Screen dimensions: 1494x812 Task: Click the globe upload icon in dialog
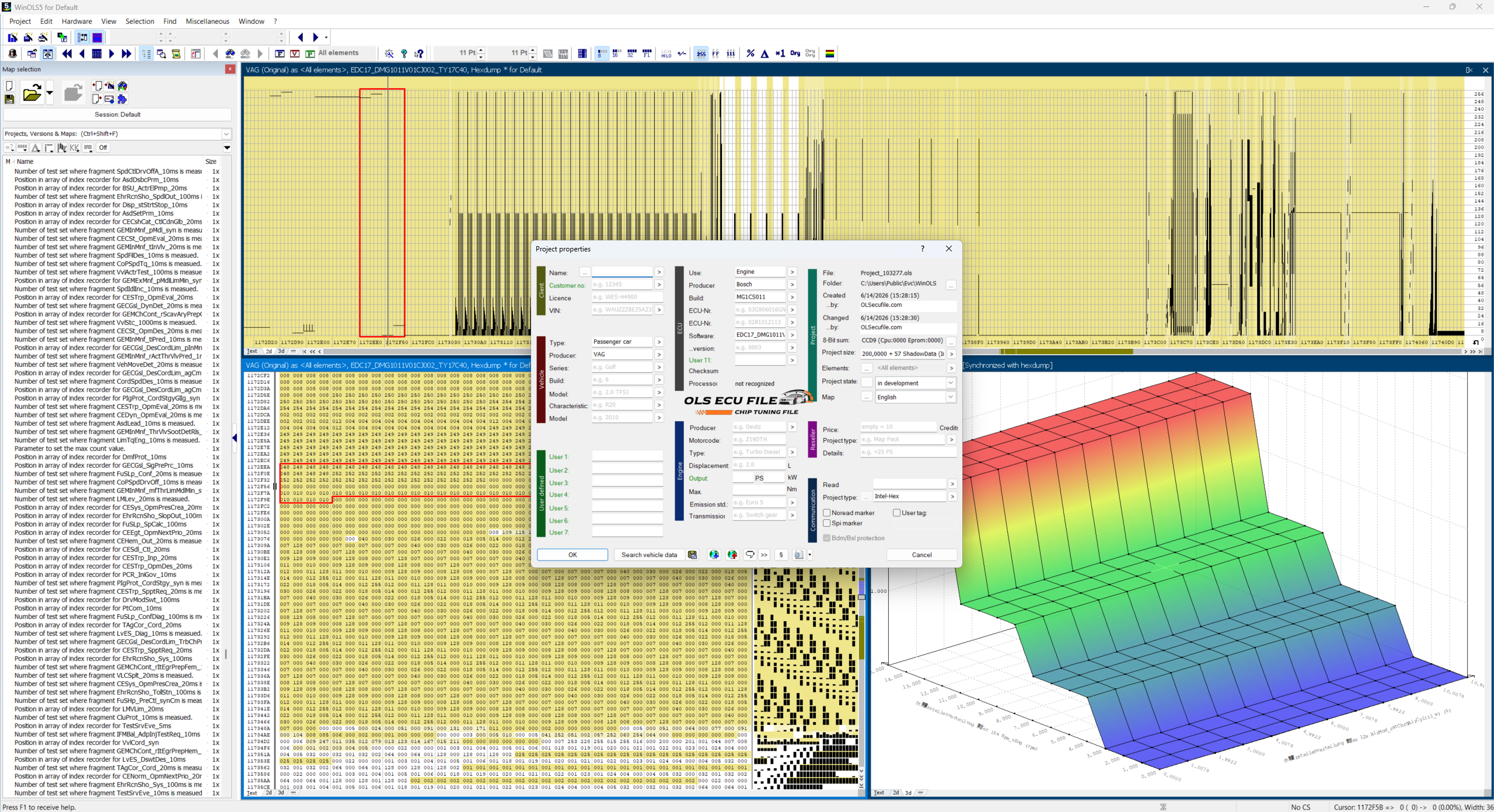[732, 555]
